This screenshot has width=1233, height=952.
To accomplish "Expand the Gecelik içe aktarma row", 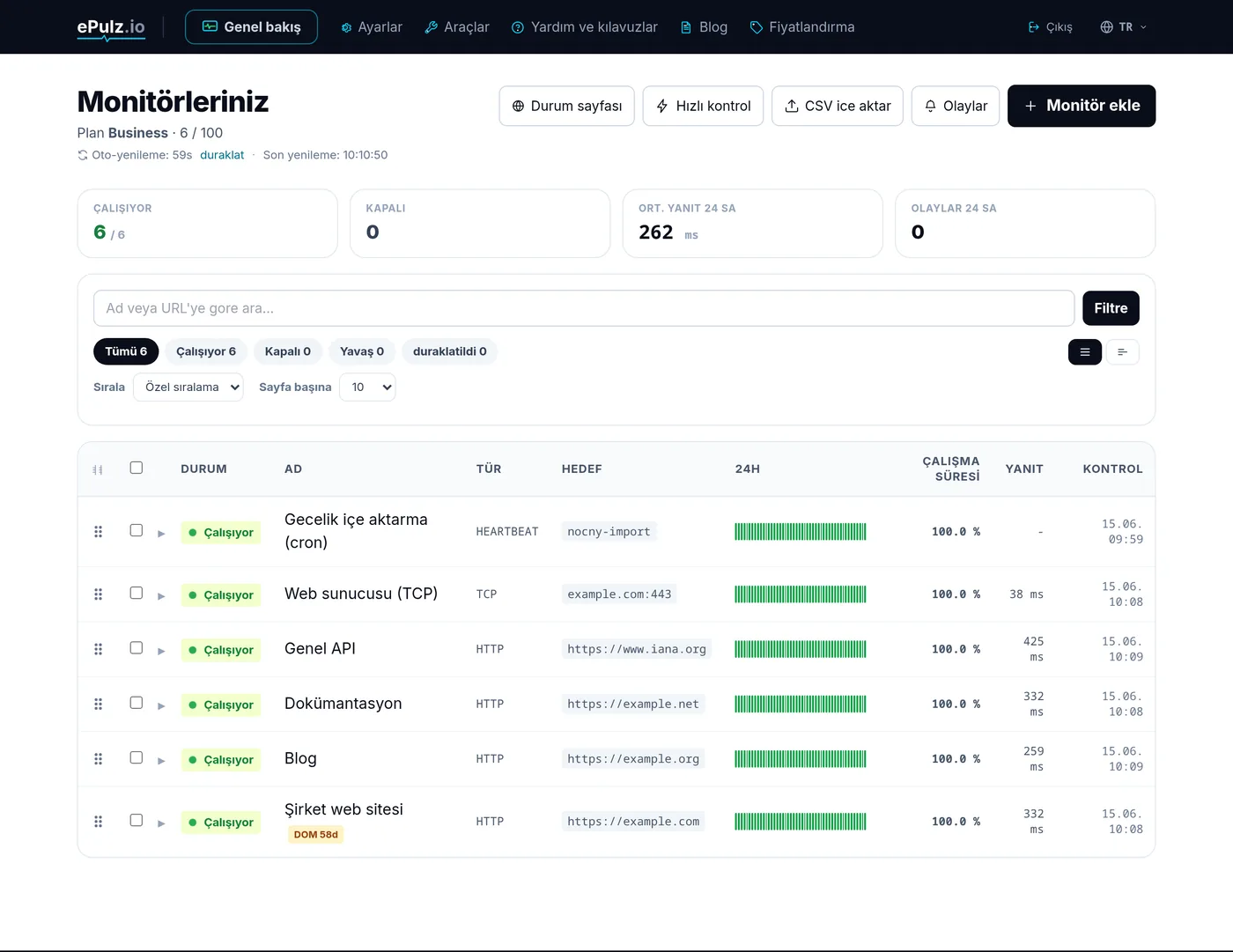I will tap(161, 534).
